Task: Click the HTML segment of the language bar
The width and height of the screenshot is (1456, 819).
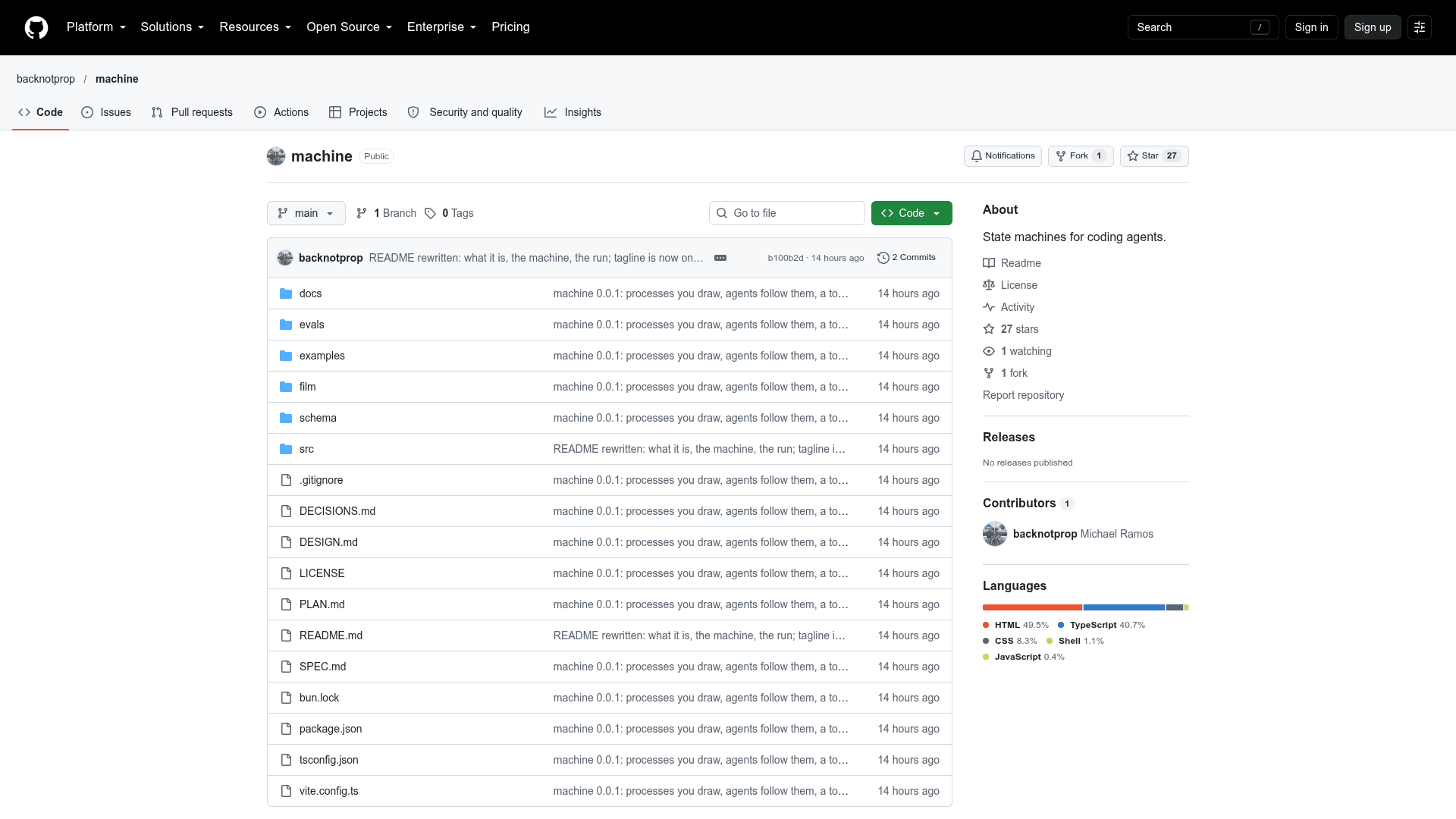Action: [x=1032, y=607]
